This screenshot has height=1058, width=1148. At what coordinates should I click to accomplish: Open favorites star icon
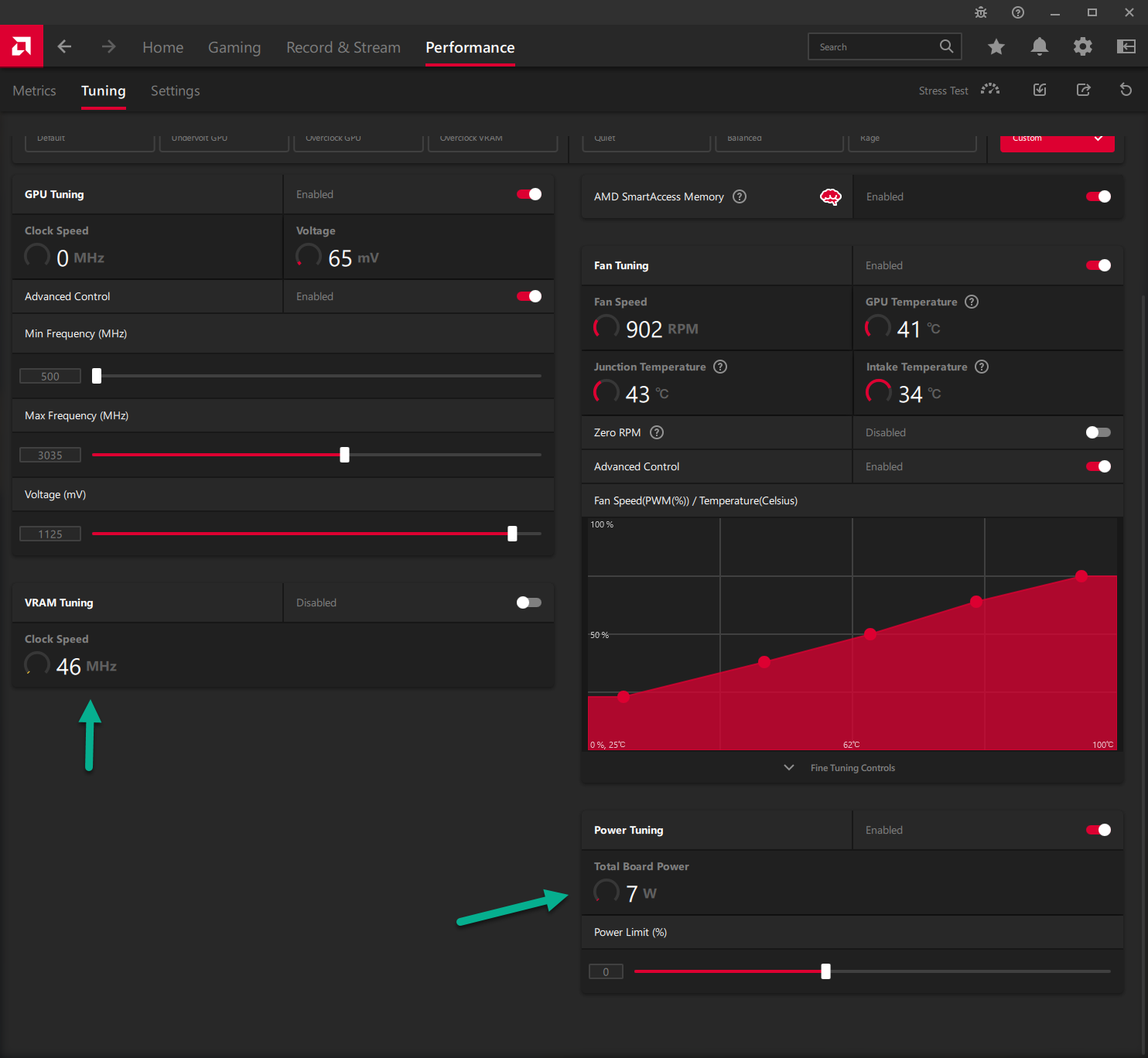tap(996, 46)
